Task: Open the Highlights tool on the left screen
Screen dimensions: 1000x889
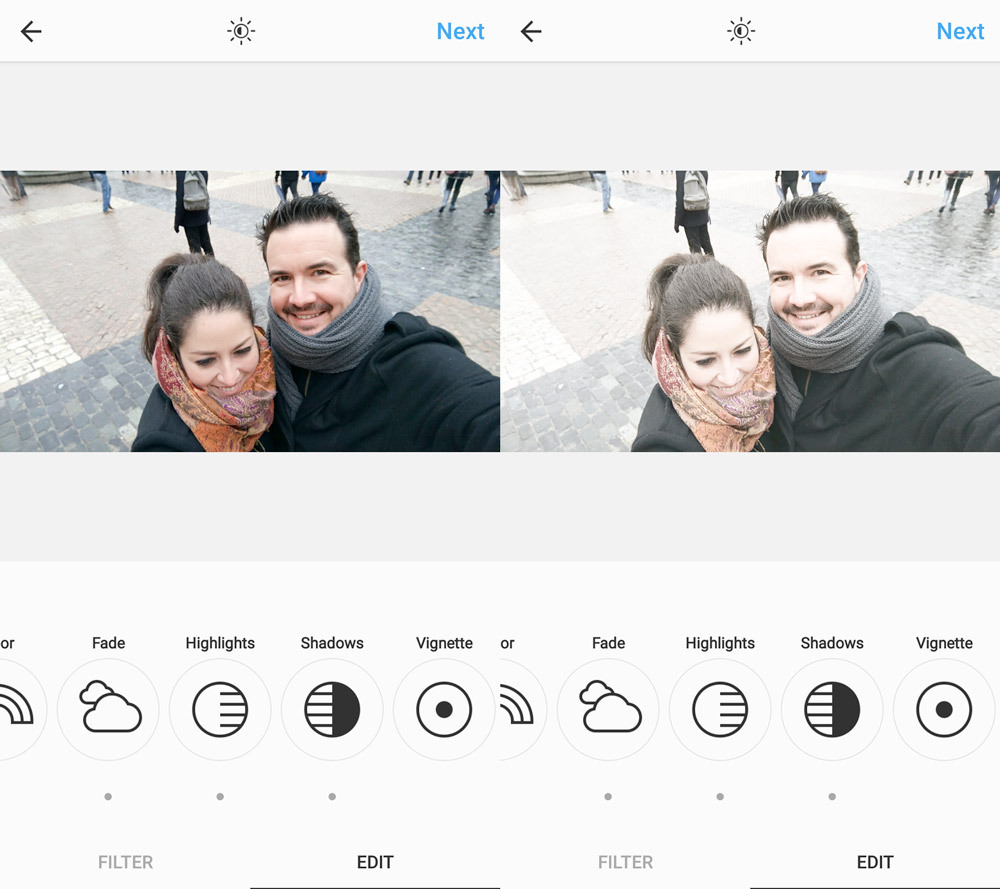Action: click(220, 709)
